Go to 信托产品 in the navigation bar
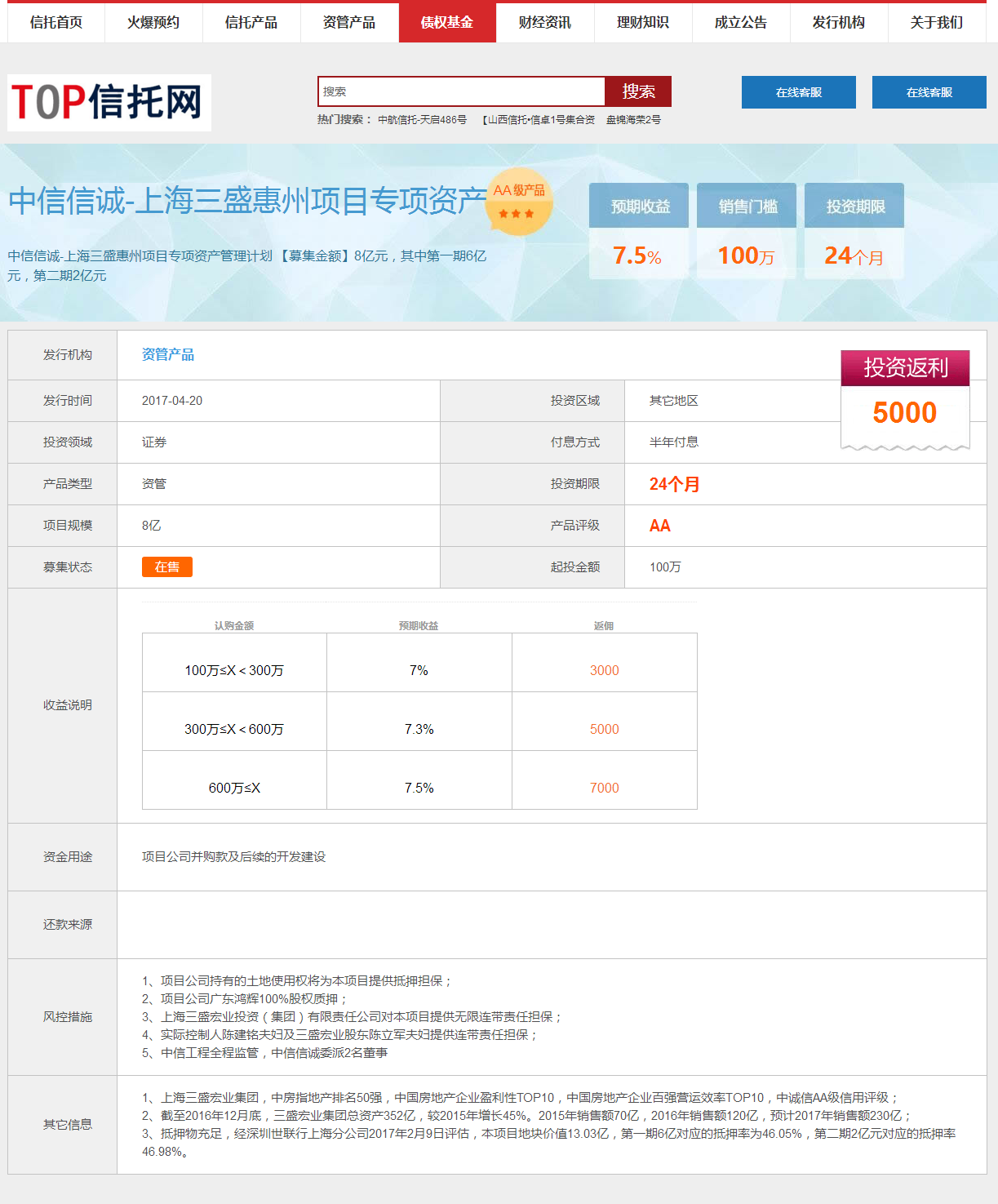 251,23
